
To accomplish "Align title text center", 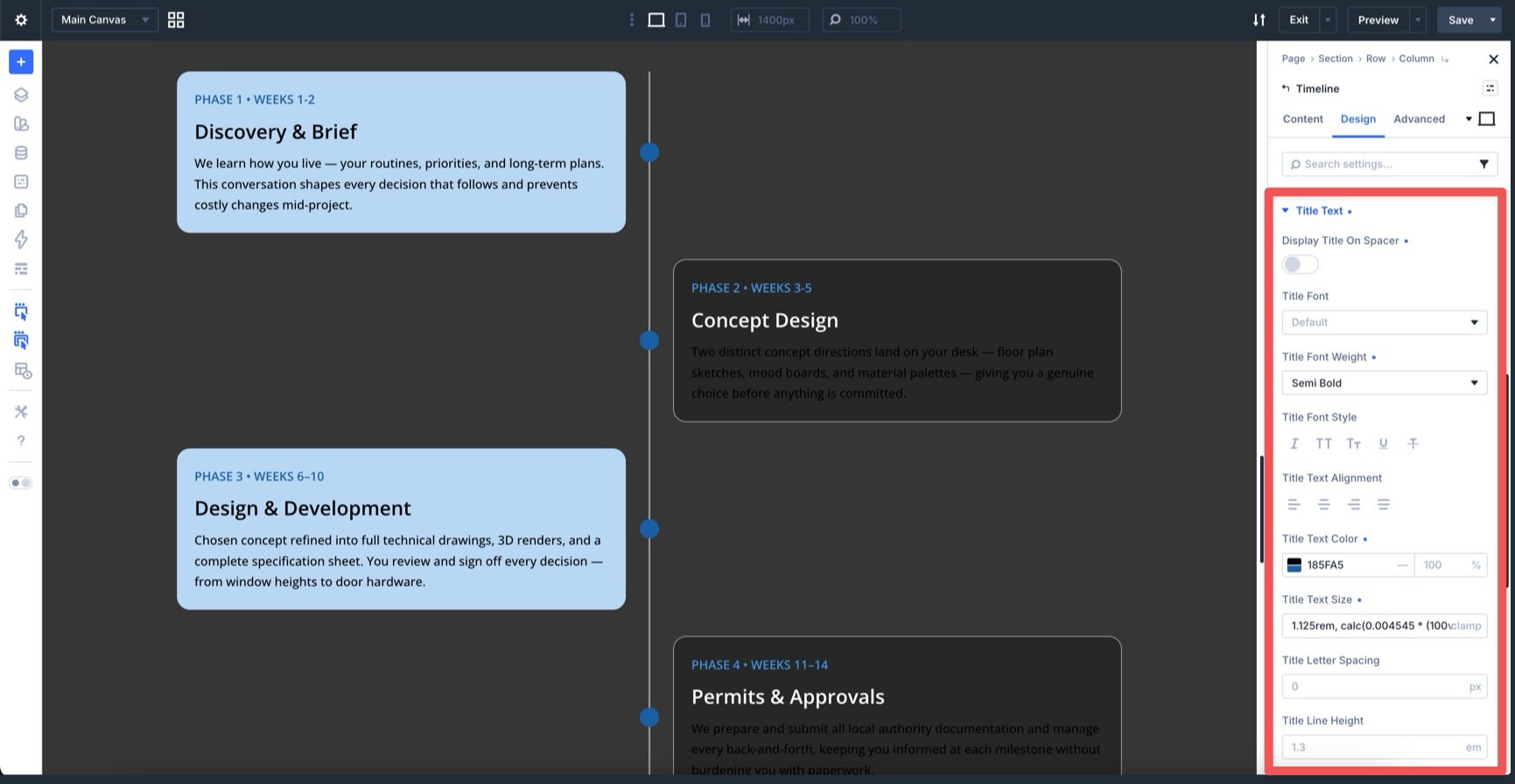I will (1323, 504).
